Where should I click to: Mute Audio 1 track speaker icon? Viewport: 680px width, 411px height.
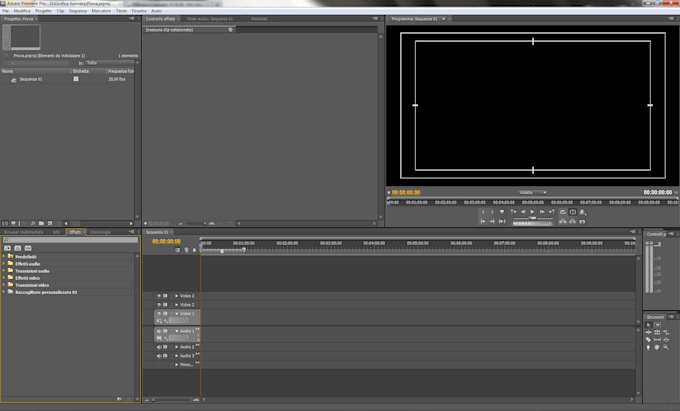tap(159, 331)
